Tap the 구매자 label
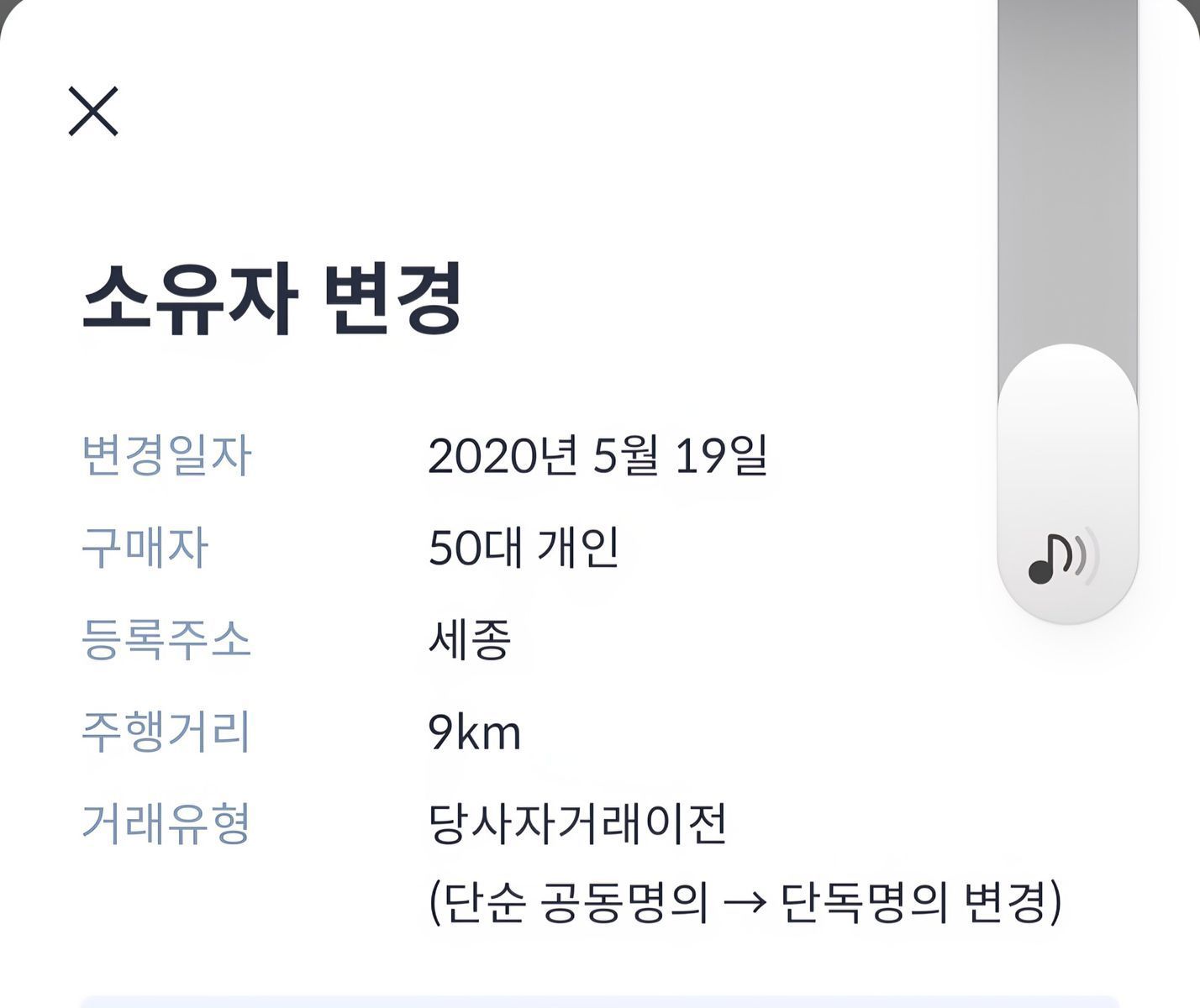1200x1008 pixels. [145, 548]
